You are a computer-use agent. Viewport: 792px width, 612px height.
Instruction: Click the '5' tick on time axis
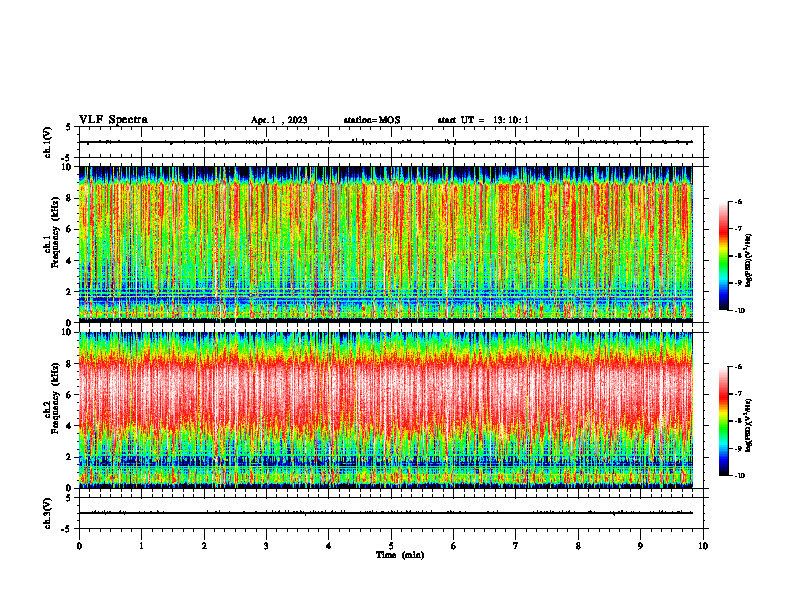[x=391, y=546]
